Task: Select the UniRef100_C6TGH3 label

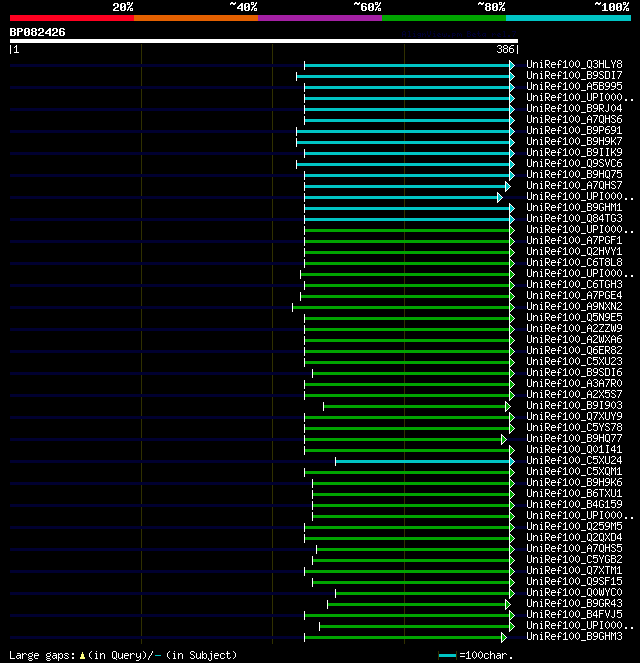Action: [574, 285]
